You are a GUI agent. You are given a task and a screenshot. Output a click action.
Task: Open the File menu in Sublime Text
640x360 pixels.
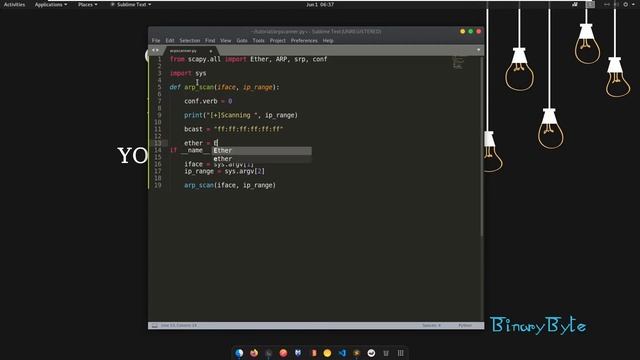[156, 41]
